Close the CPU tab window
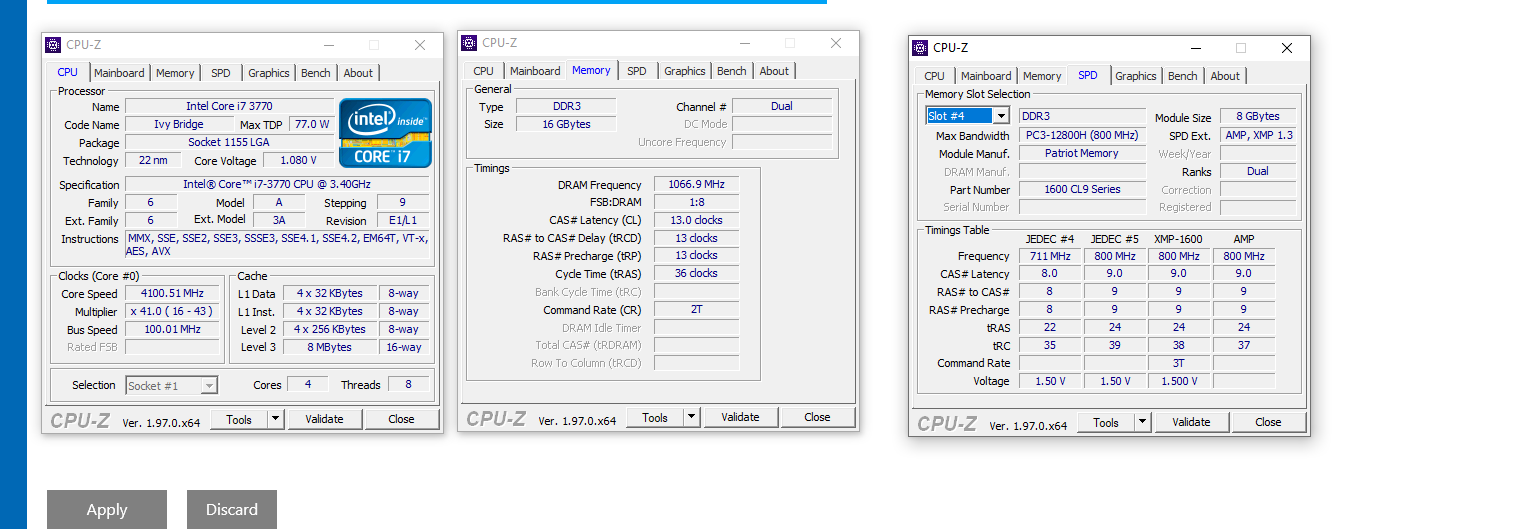Screen dimensions: 1534x529 pos(420,45)
